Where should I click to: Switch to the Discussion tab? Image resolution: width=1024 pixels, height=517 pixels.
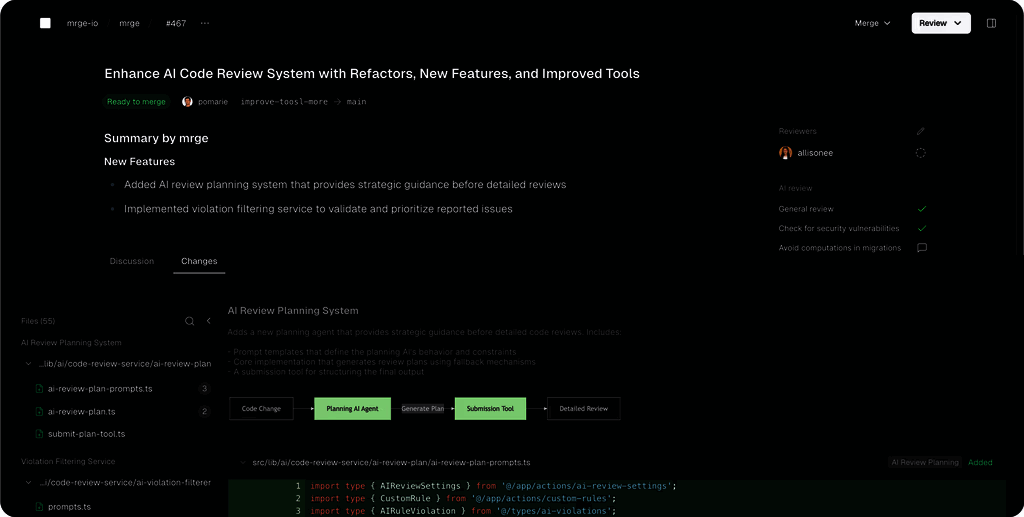[x=131, y=261]
